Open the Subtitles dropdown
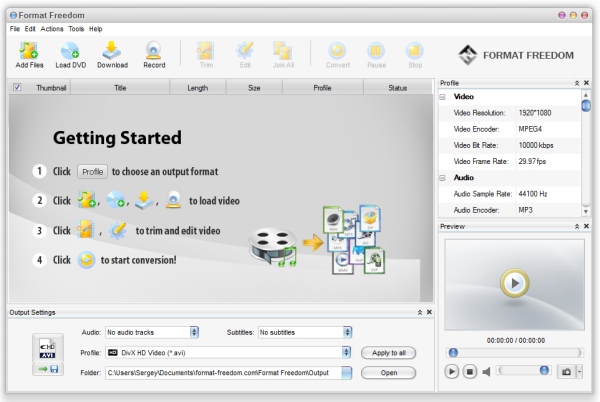Viewport: 600px width, 402px height. tap(347, 332)
